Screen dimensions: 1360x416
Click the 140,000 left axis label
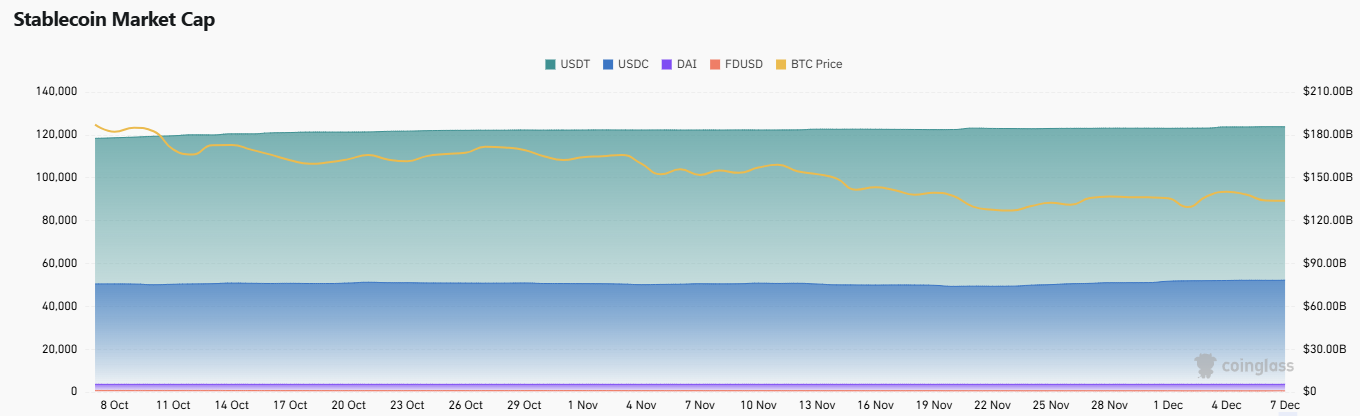click(x=56, y=92)
